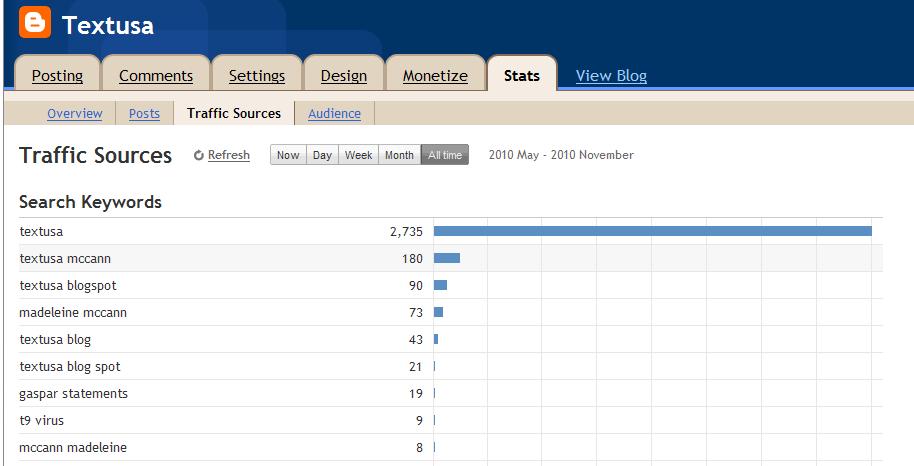
Task: Click the Search Keywords heading
Action: pos(90,202)
